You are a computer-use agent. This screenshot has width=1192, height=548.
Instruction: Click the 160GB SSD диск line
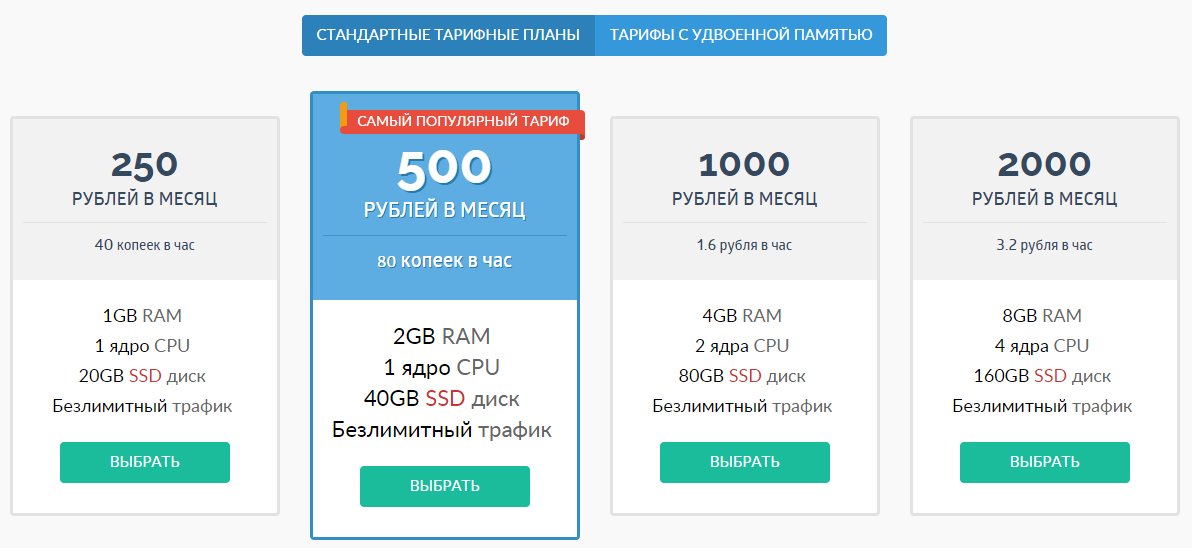pyautogui.click(x=1042, y=376)
